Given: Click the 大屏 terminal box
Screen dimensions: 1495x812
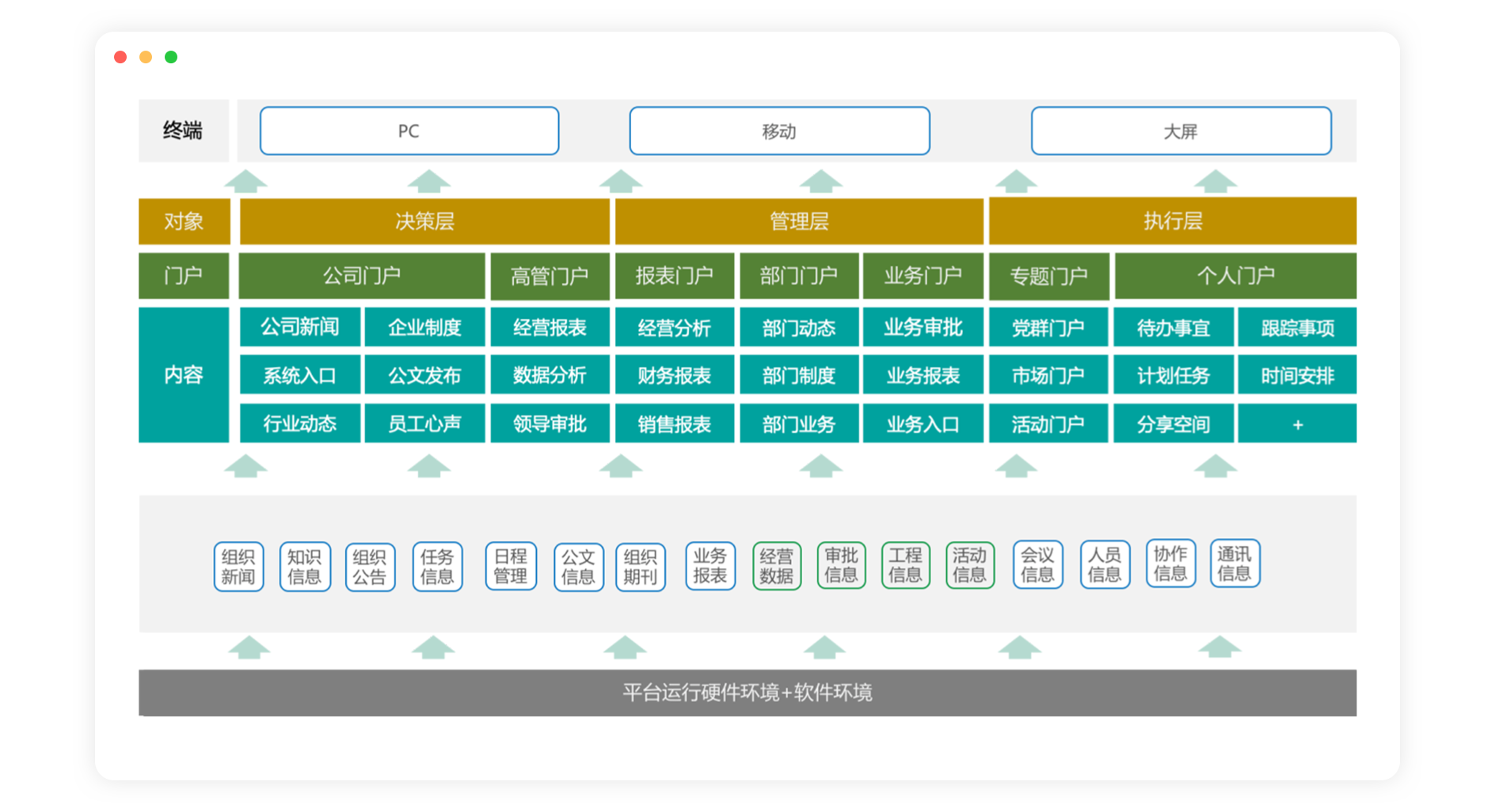Looking at the screenshot, I should pos(1181,131).
